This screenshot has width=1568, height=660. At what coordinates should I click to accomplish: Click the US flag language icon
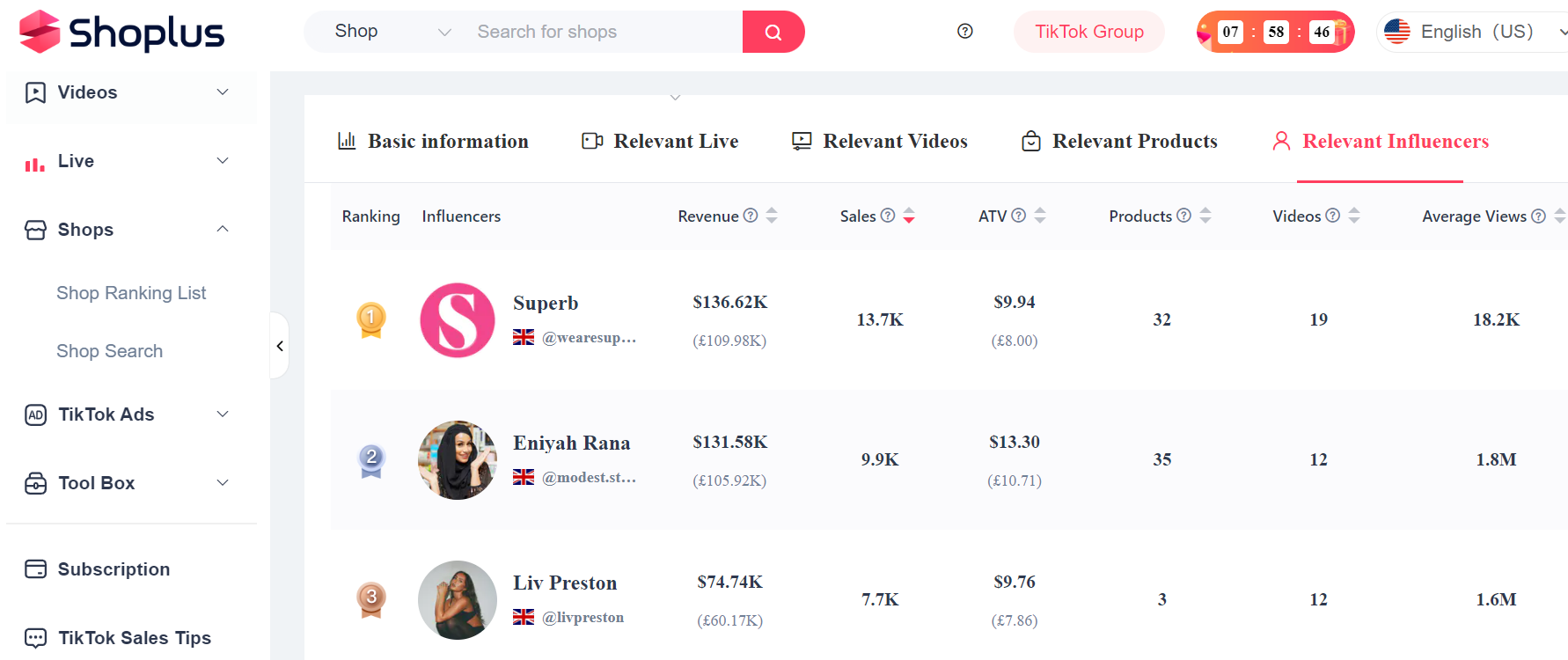[1397, 32]
